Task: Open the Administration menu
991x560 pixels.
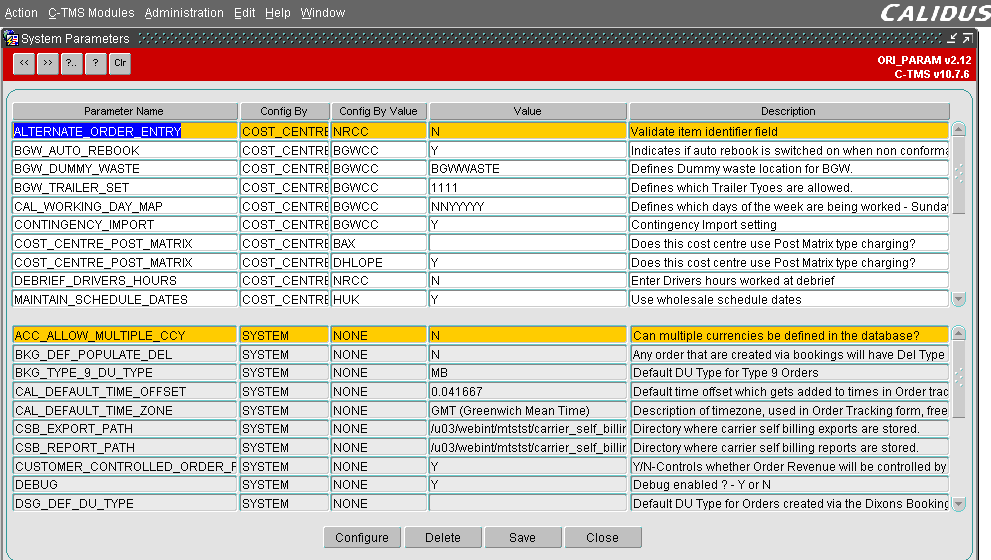Action: [x=184, y=13]
